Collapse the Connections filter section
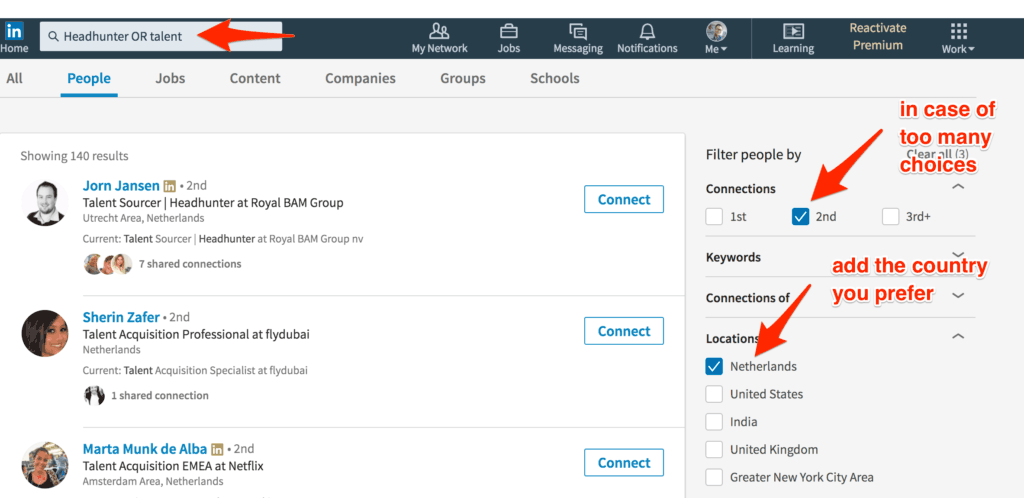Screen dimensions: 1024x498 click(958, 187)
